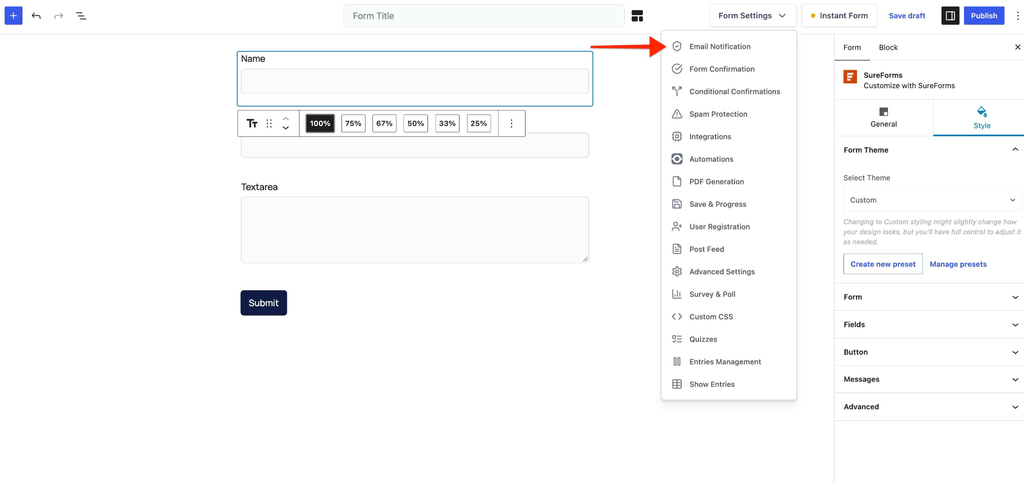Click the Integrations chip icon

tap(677, 136)
